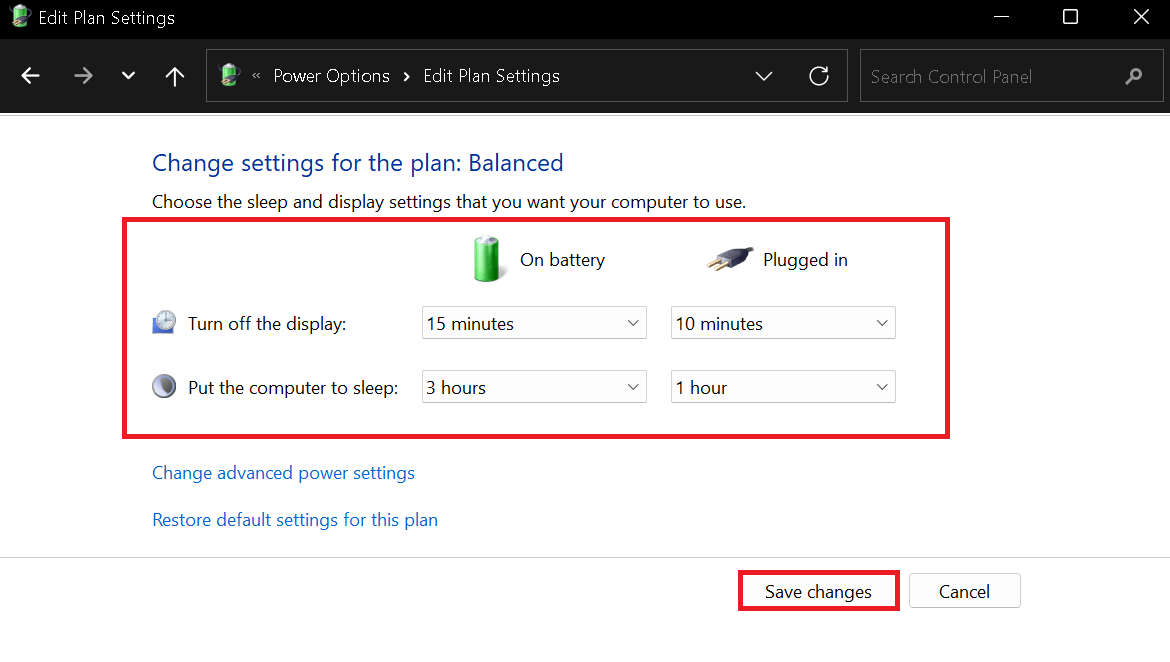
Task: Navigate to Power Options breadcrumb
Action: point(331,75)
